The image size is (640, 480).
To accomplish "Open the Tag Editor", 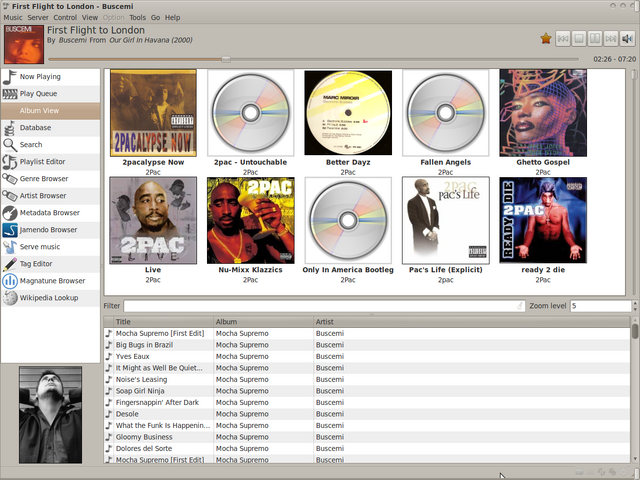I will click(x=50, y=264).
